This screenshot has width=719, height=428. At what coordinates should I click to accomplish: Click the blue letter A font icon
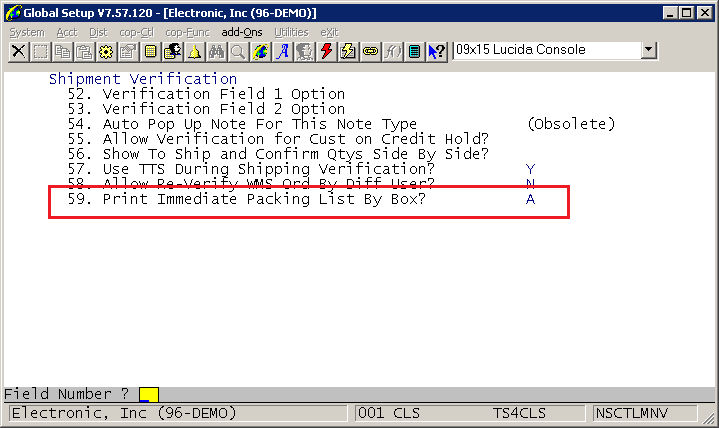coord(282,51)
